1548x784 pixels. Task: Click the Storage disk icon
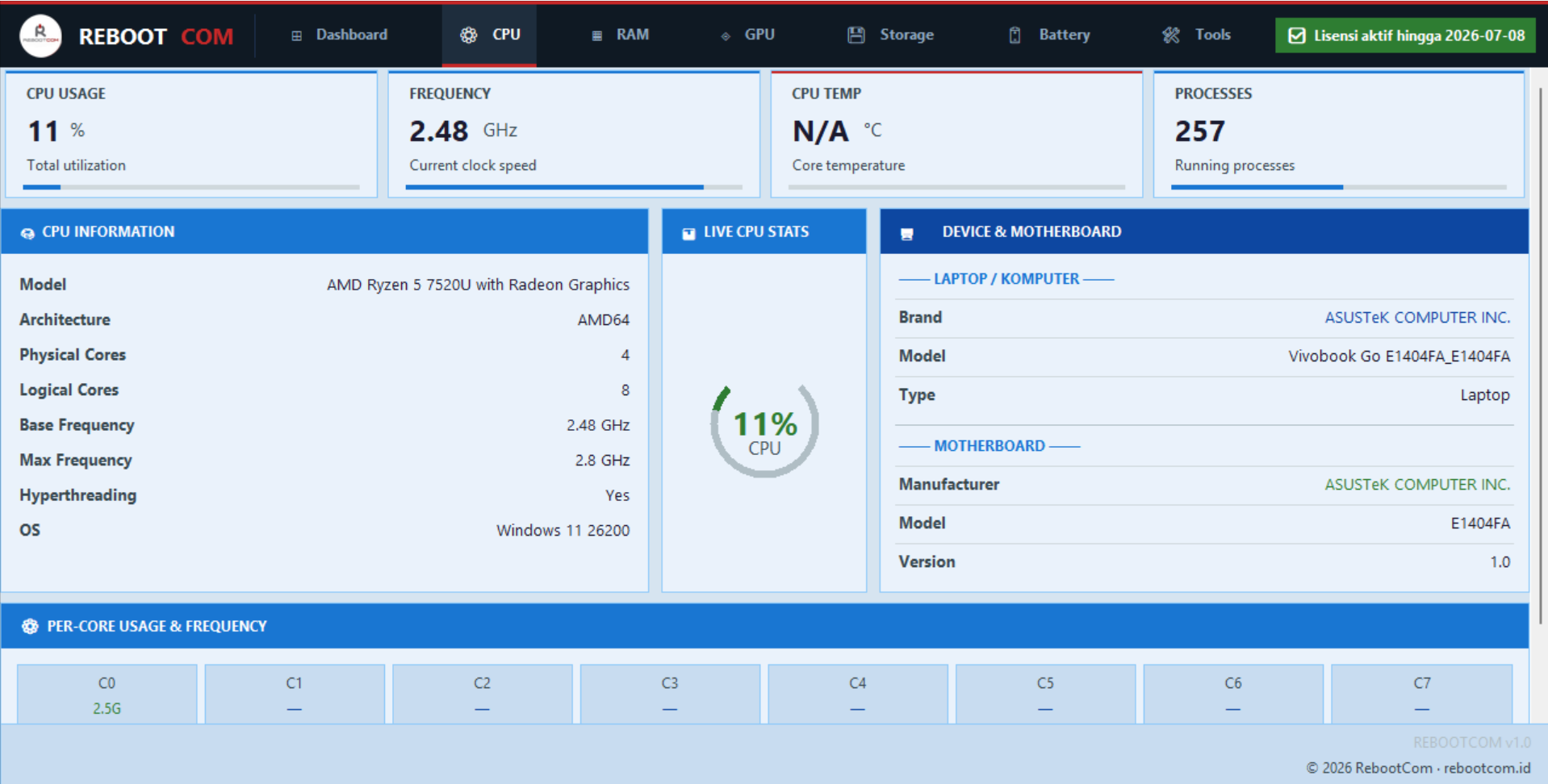[x=856, y=35]
